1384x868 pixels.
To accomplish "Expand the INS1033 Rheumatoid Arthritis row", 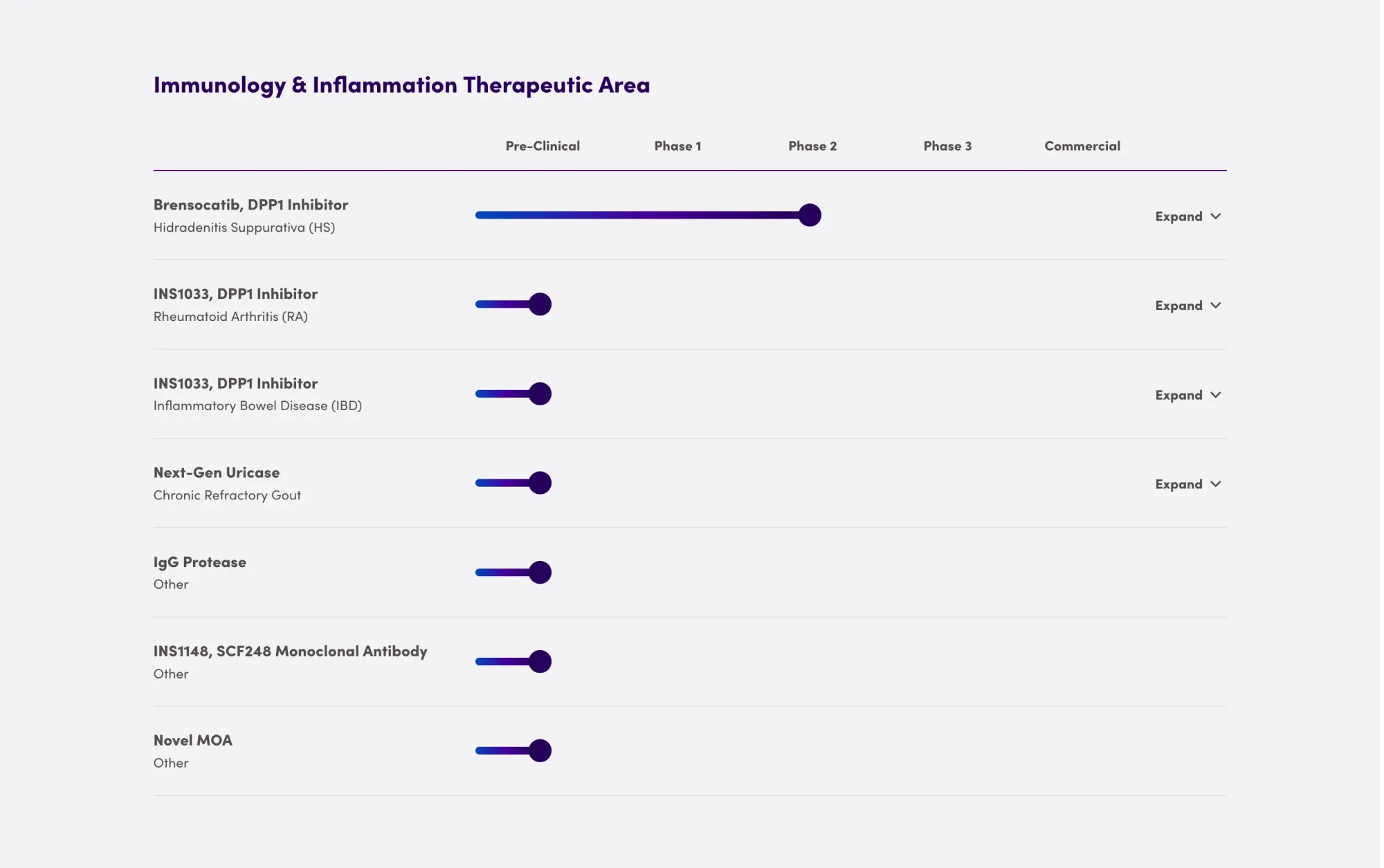I will point(1187,306).
